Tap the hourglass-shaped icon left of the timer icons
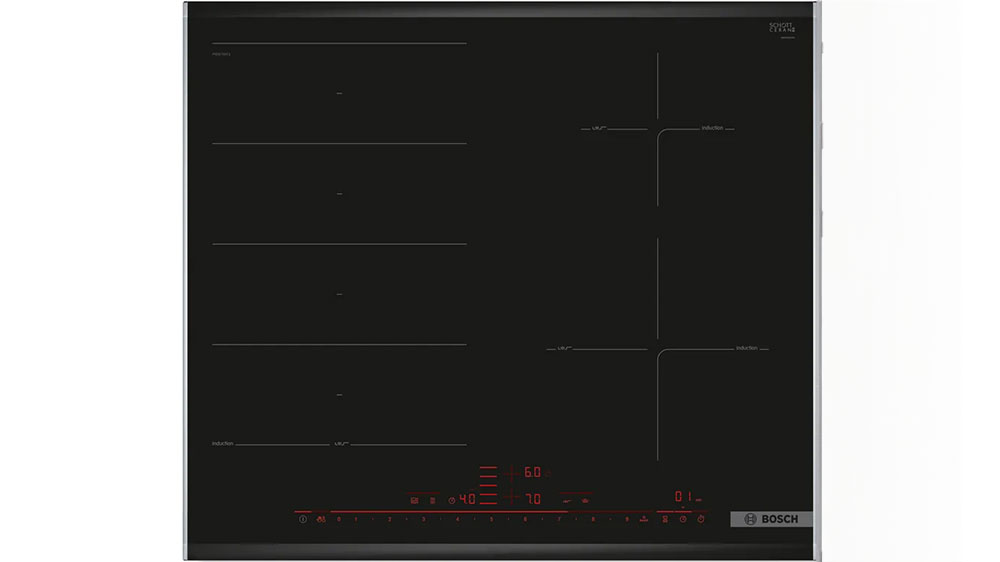 click(x=665, y=519)
